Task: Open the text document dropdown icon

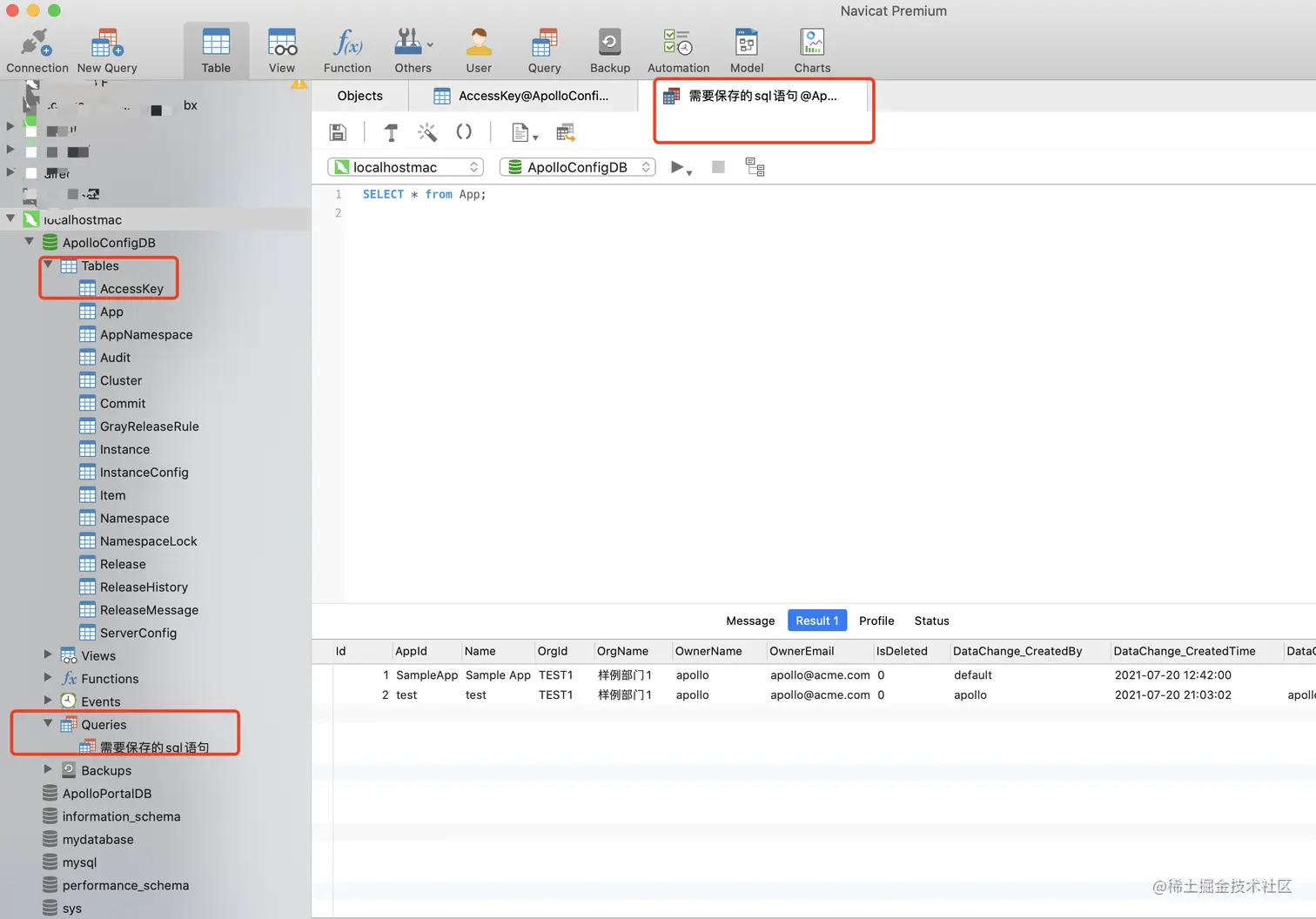Action: click(524, 132)
